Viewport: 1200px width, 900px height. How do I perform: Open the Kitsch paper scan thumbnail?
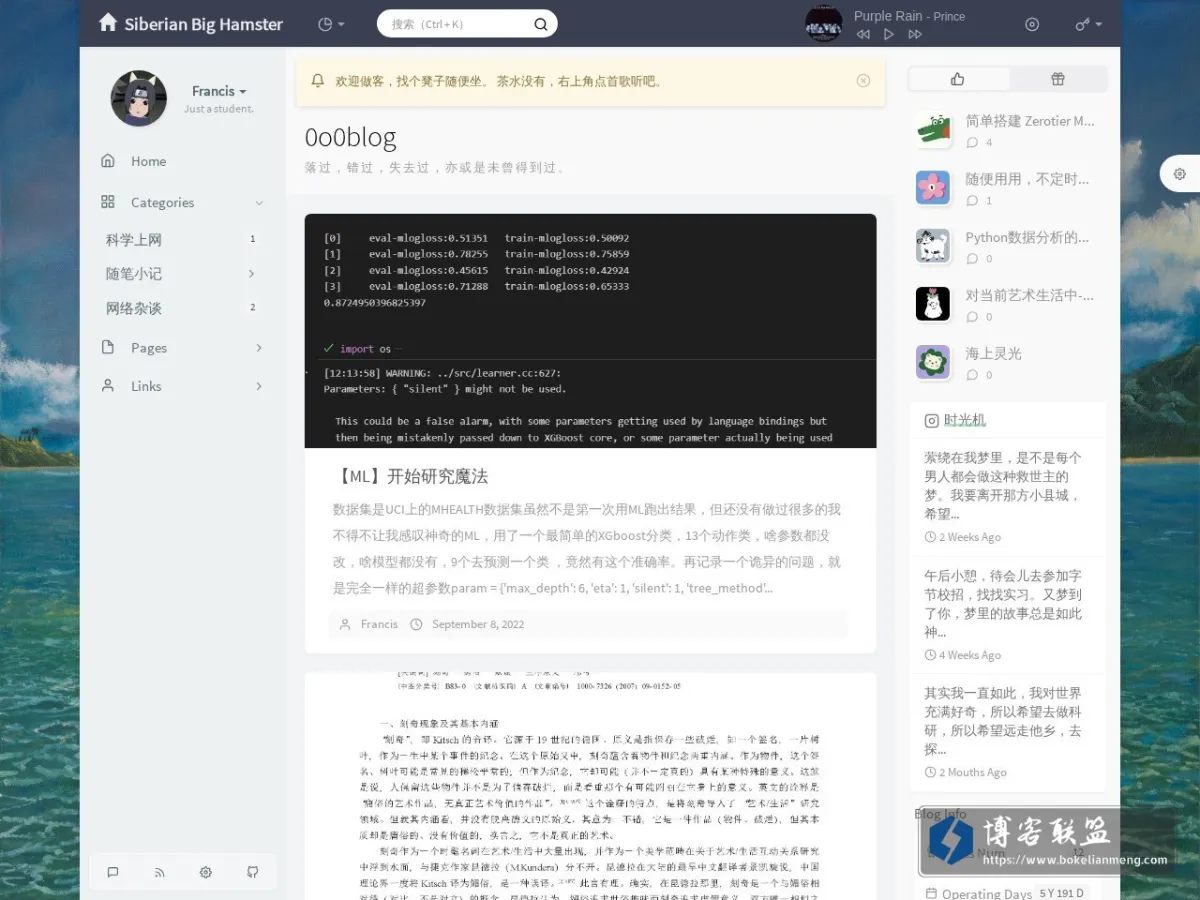(590, 786)
